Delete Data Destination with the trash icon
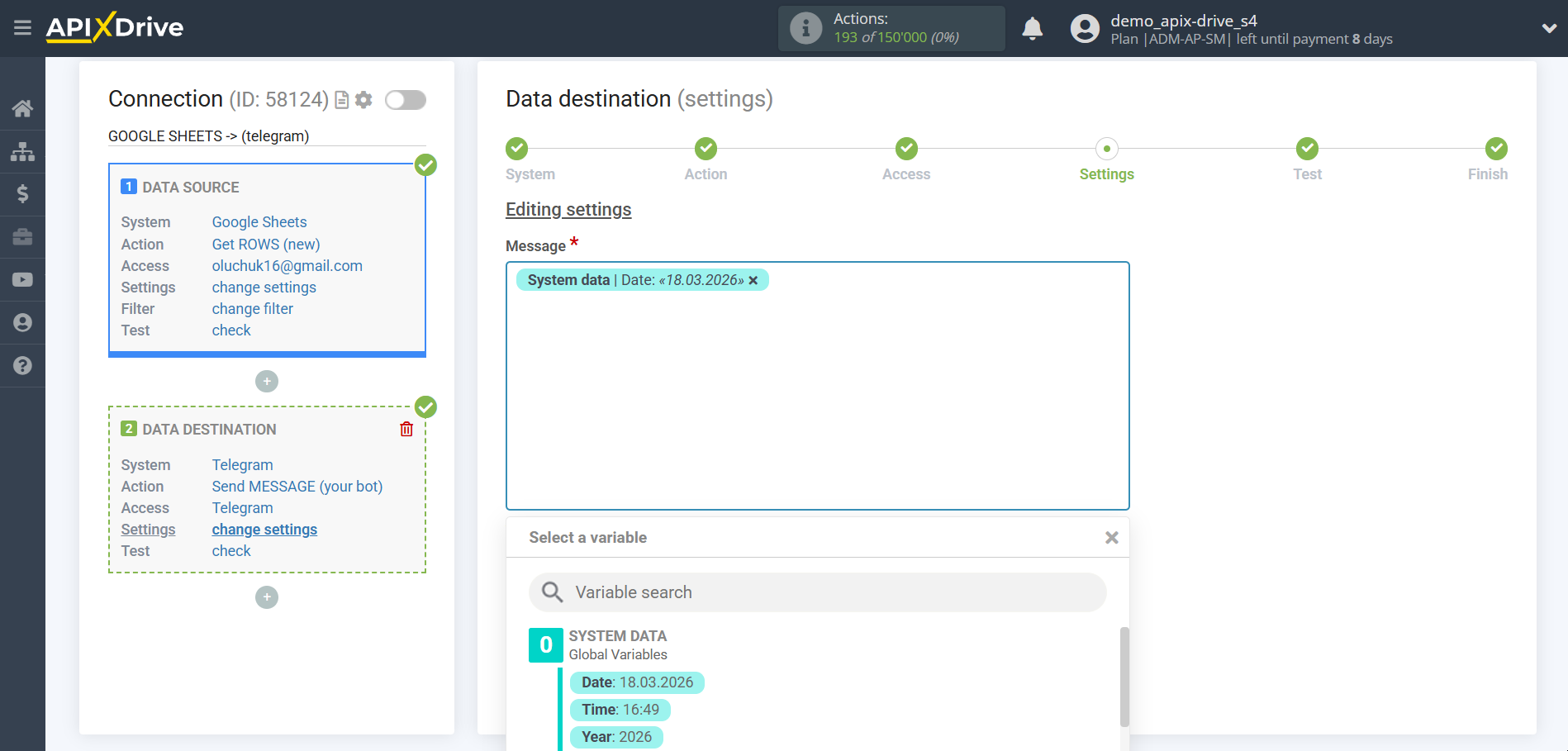 point(406,429)
